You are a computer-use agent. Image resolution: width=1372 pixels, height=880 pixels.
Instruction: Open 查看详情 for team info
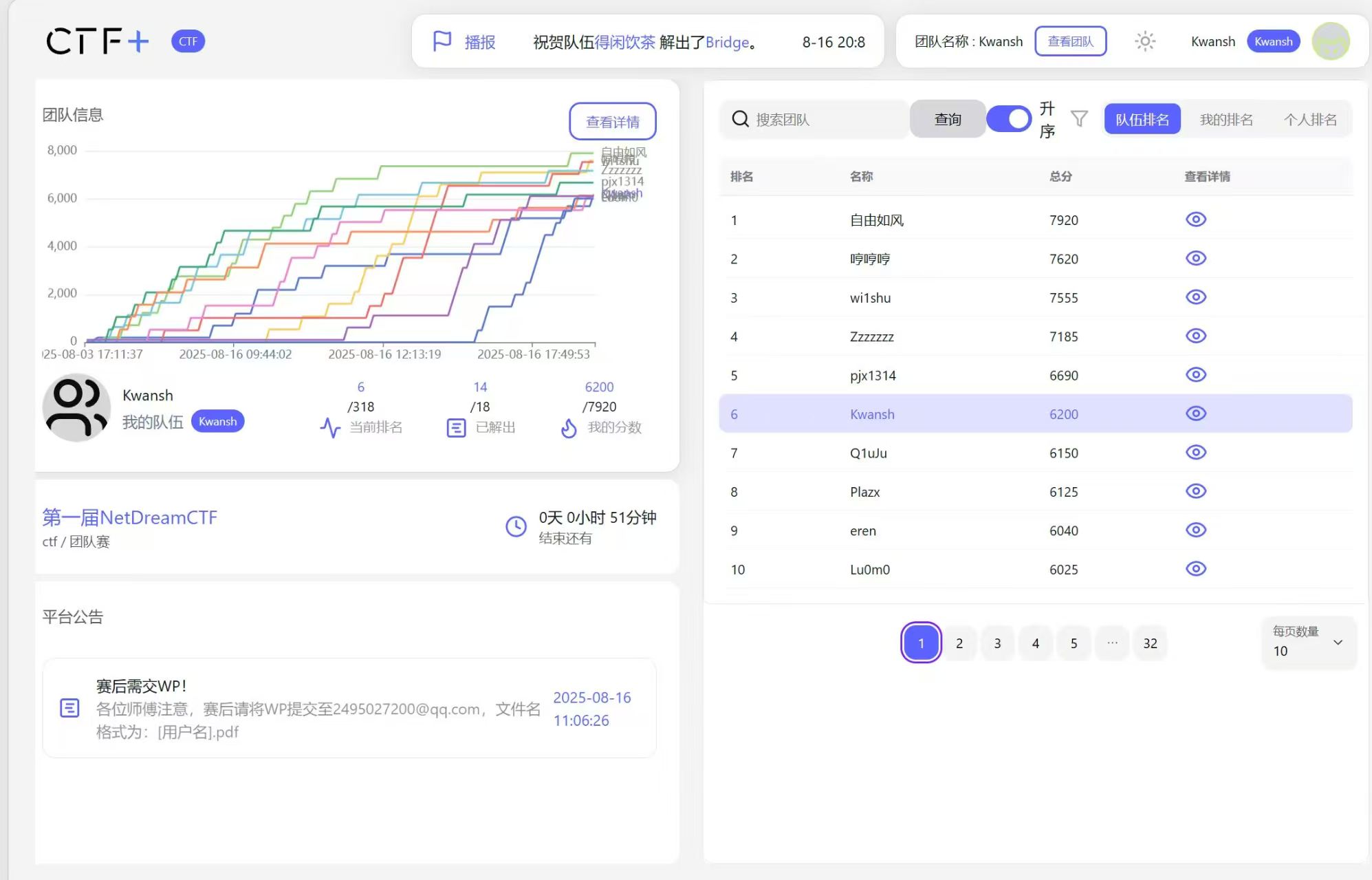[x=612, y=122]
